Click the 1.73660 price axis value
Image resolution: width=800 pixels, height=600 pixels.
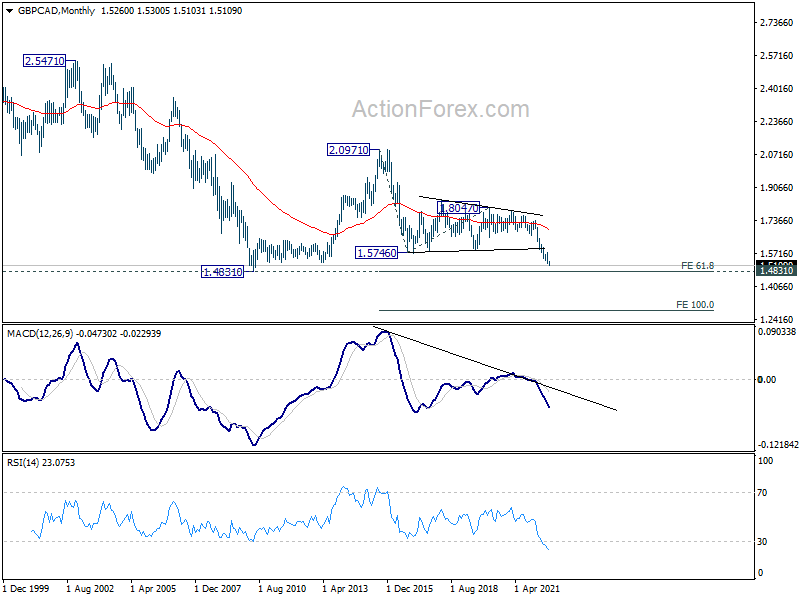click(777, 221)
